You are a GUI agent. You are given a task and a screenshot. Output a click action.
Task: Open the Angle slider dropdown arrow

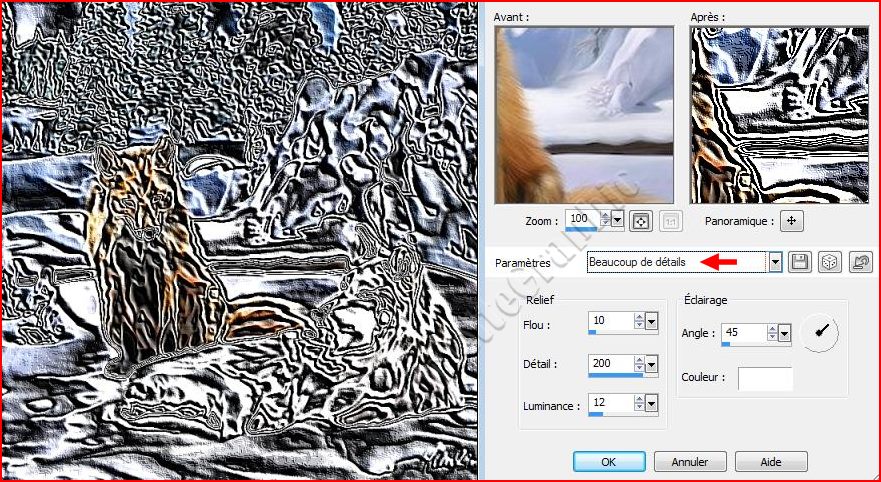(x=785, y=333)
